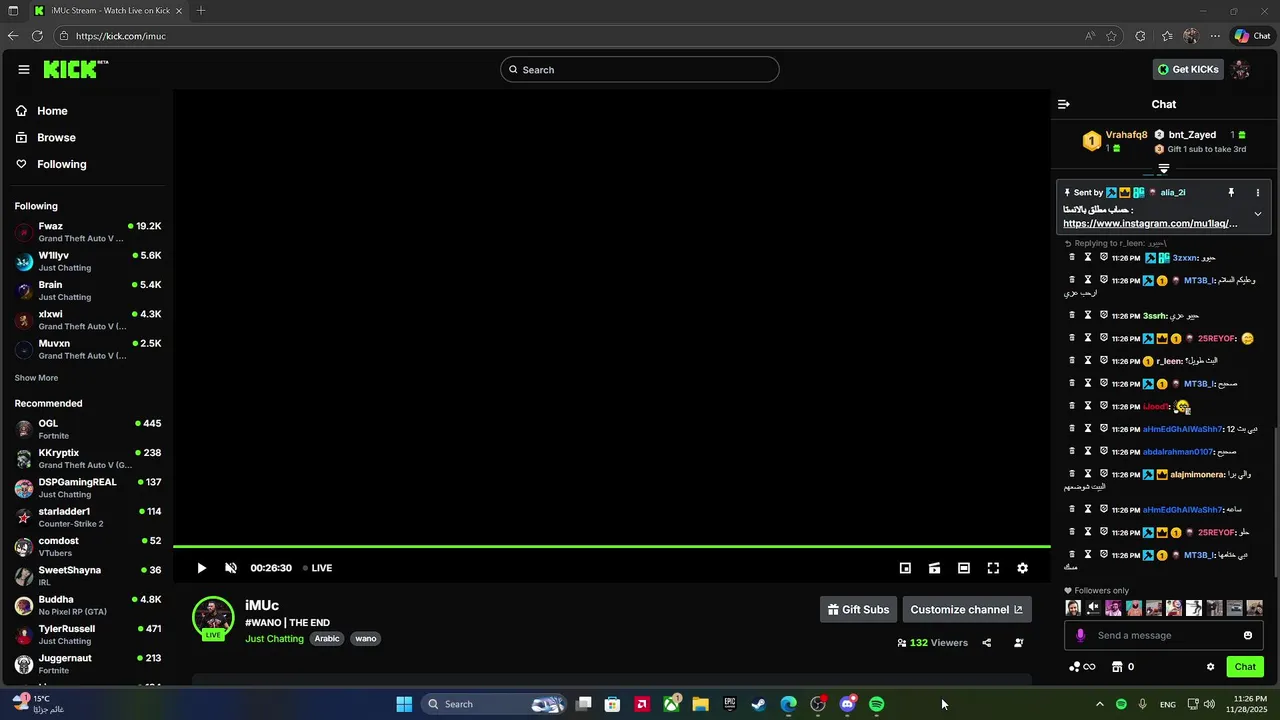Open Vrahafq8 top gifter profile

tap(1126, 135)
